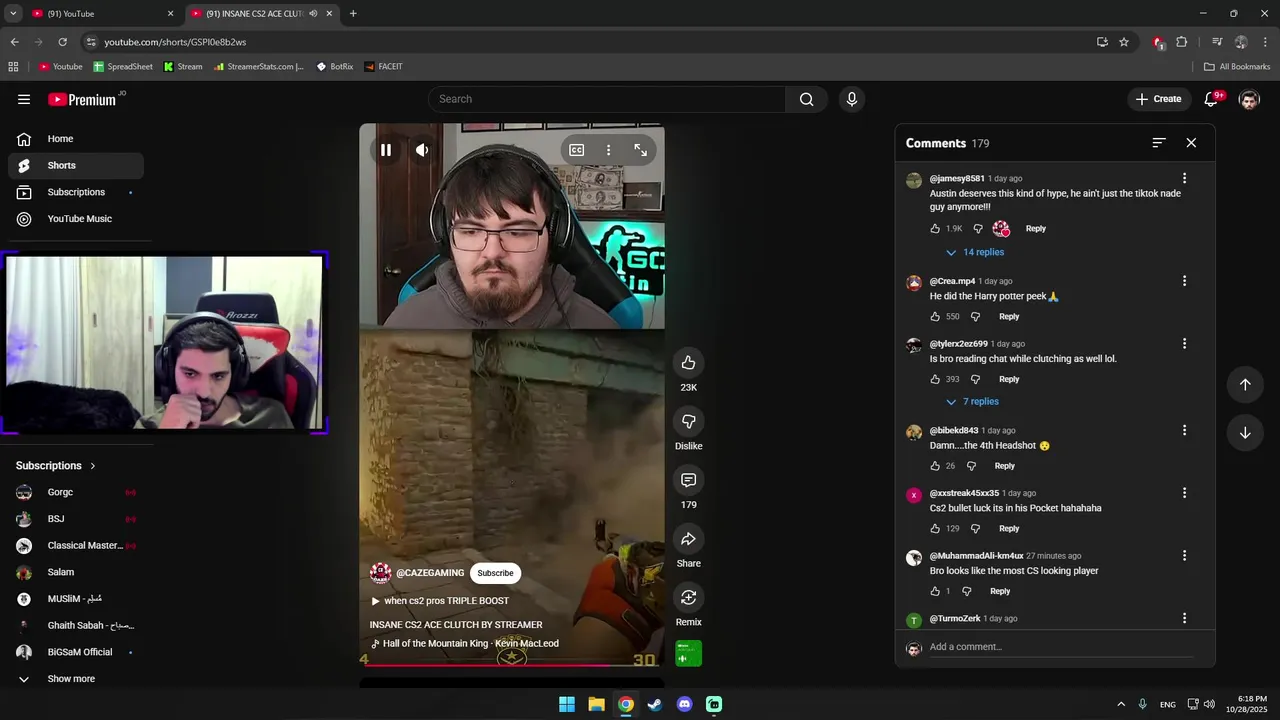Viewport: 1280px width, 720px height.
Task: Expand 7 replies under tylerx2ez699's comment
Action: click(972, 402)
